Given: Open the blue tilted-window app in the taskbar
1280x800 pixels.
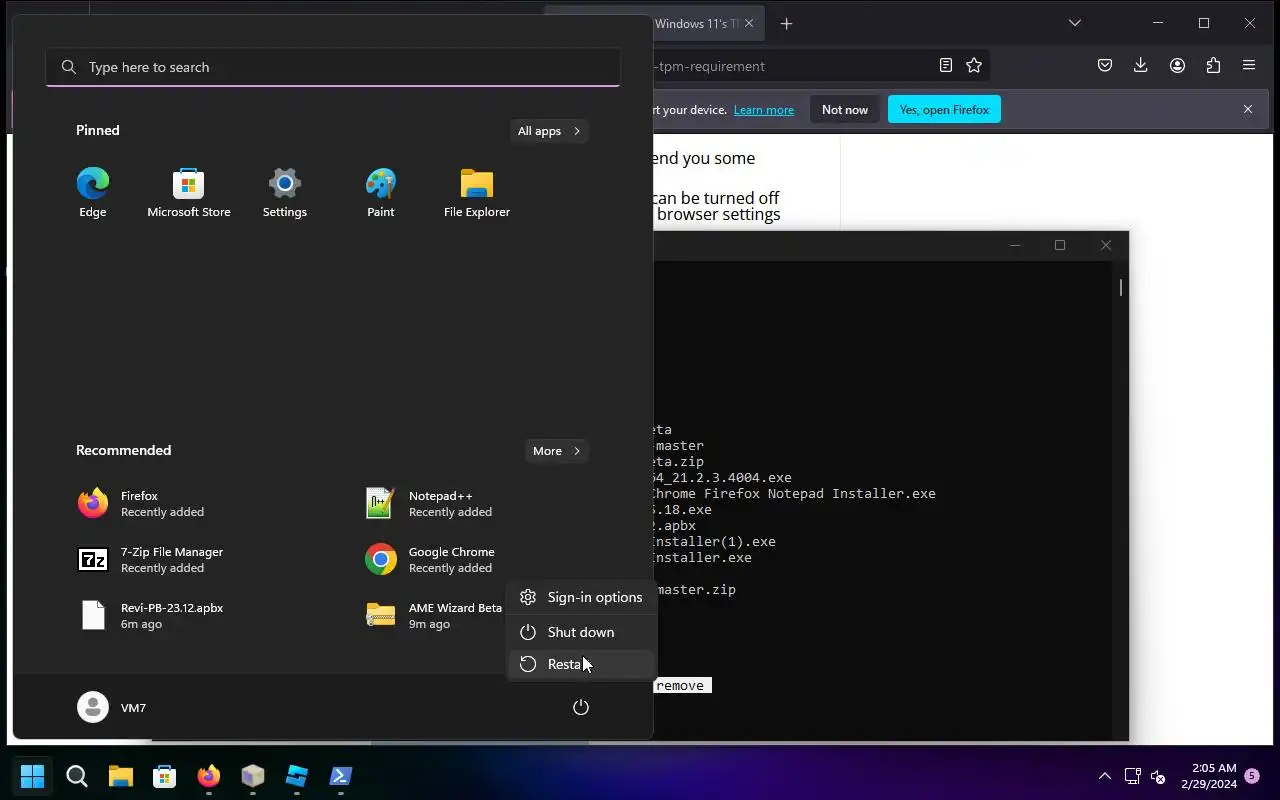Looking at the screenshot, I should point(297,776).
